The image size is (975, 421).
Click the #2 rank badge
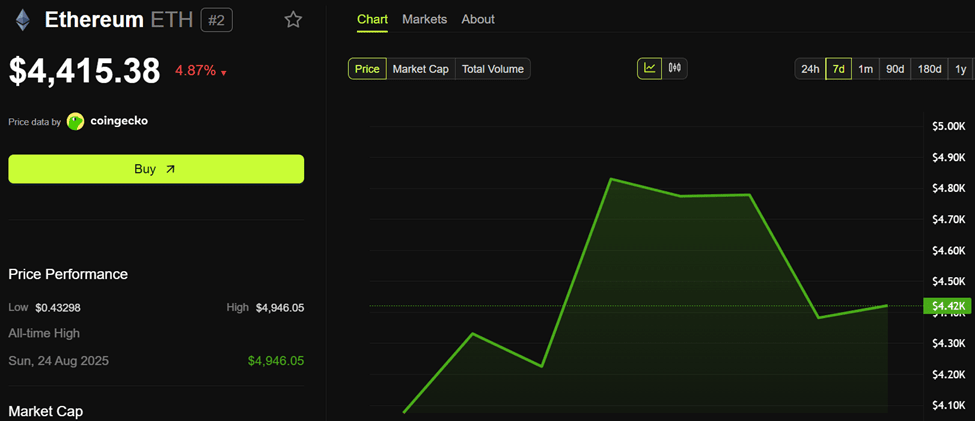(x=216, y=21)
